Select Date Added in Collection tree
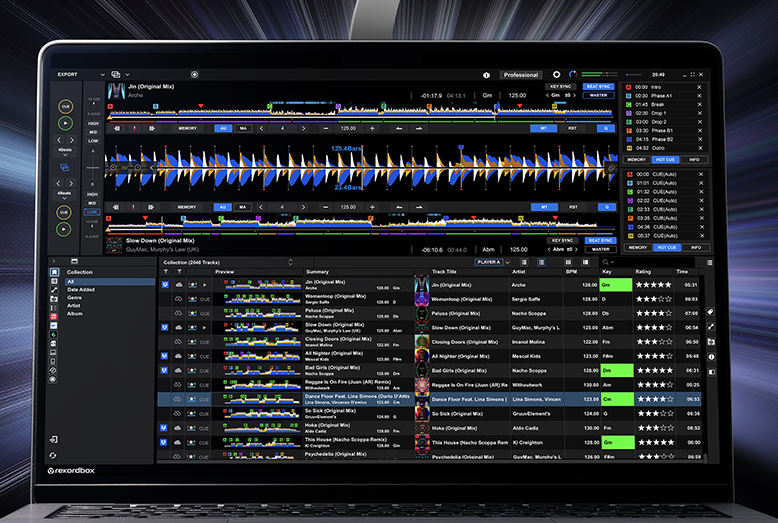 pyautogui.click(x=81, y=290)
